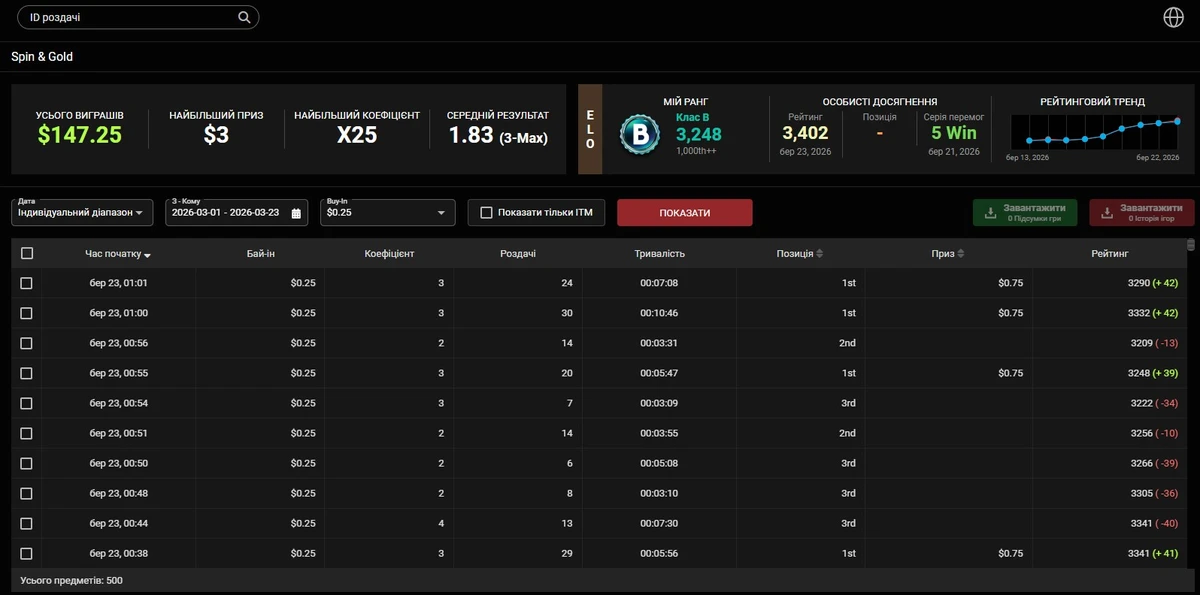Open the date range type dropdown

(81, 212)
